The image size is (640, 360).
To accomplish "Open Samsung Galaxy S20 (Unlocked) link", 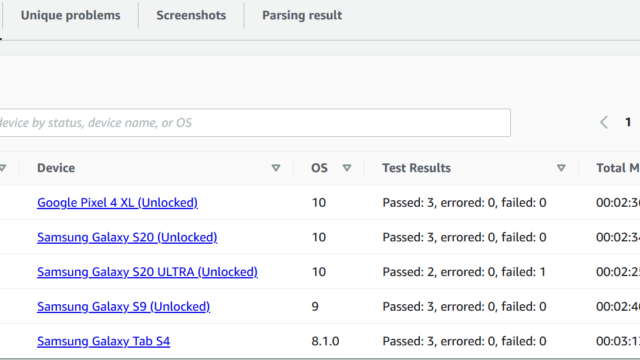I will point(127,237).
